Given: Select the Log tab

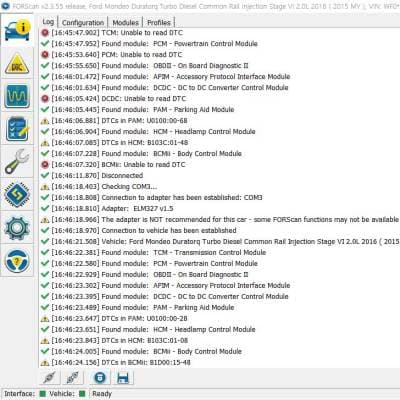Looking at the screenshot, I should pyautogui.click(x=48, y=22).
